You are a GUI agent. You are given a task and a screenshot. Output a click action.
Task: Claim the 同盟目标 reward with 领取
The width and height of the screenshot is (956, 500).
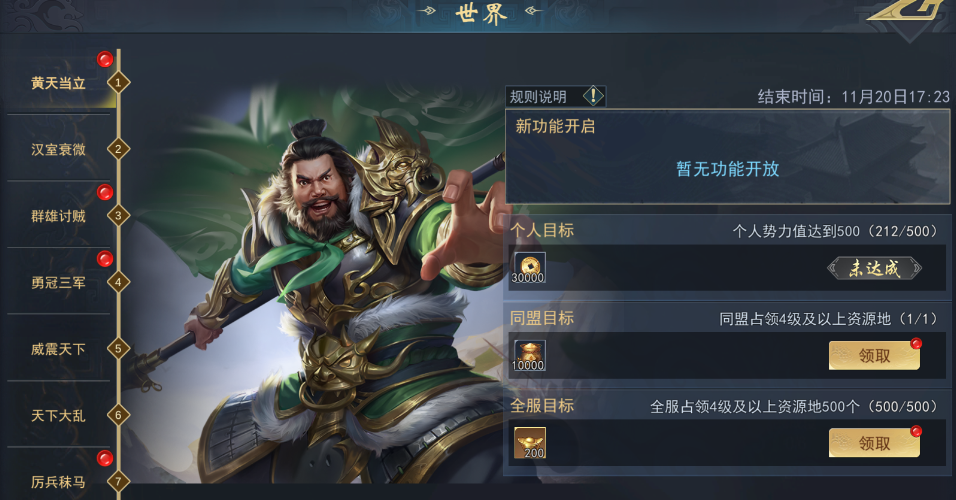tap(874, 355)
